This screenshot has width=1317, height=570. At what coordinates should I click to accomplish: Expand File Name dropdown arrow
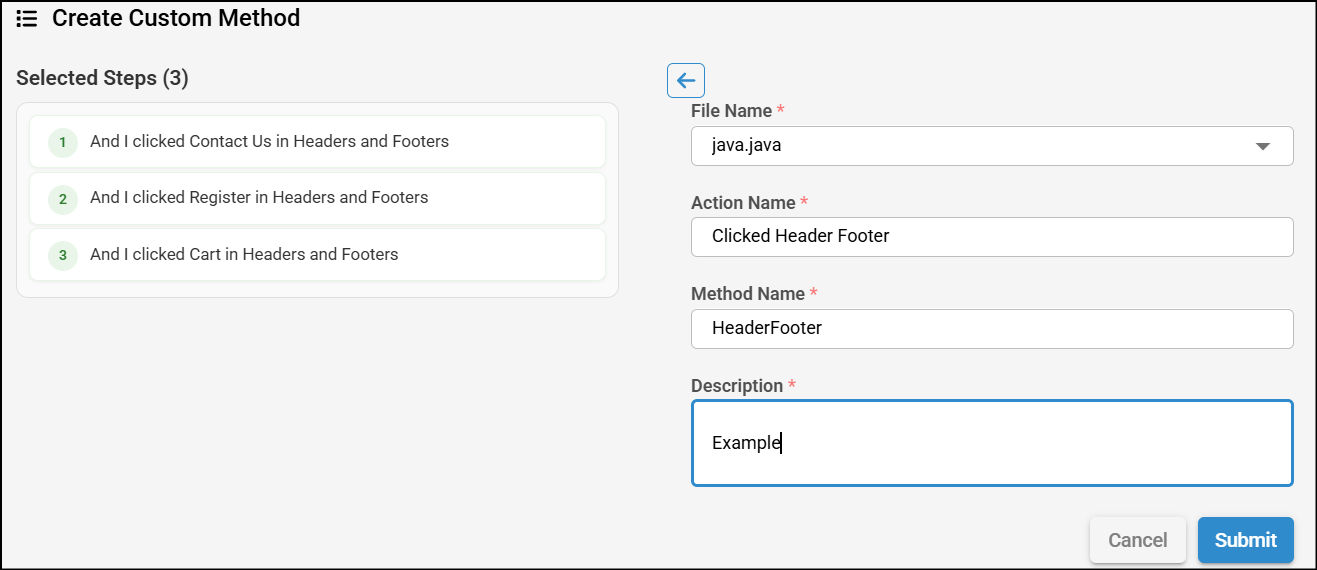[1262, 146]
